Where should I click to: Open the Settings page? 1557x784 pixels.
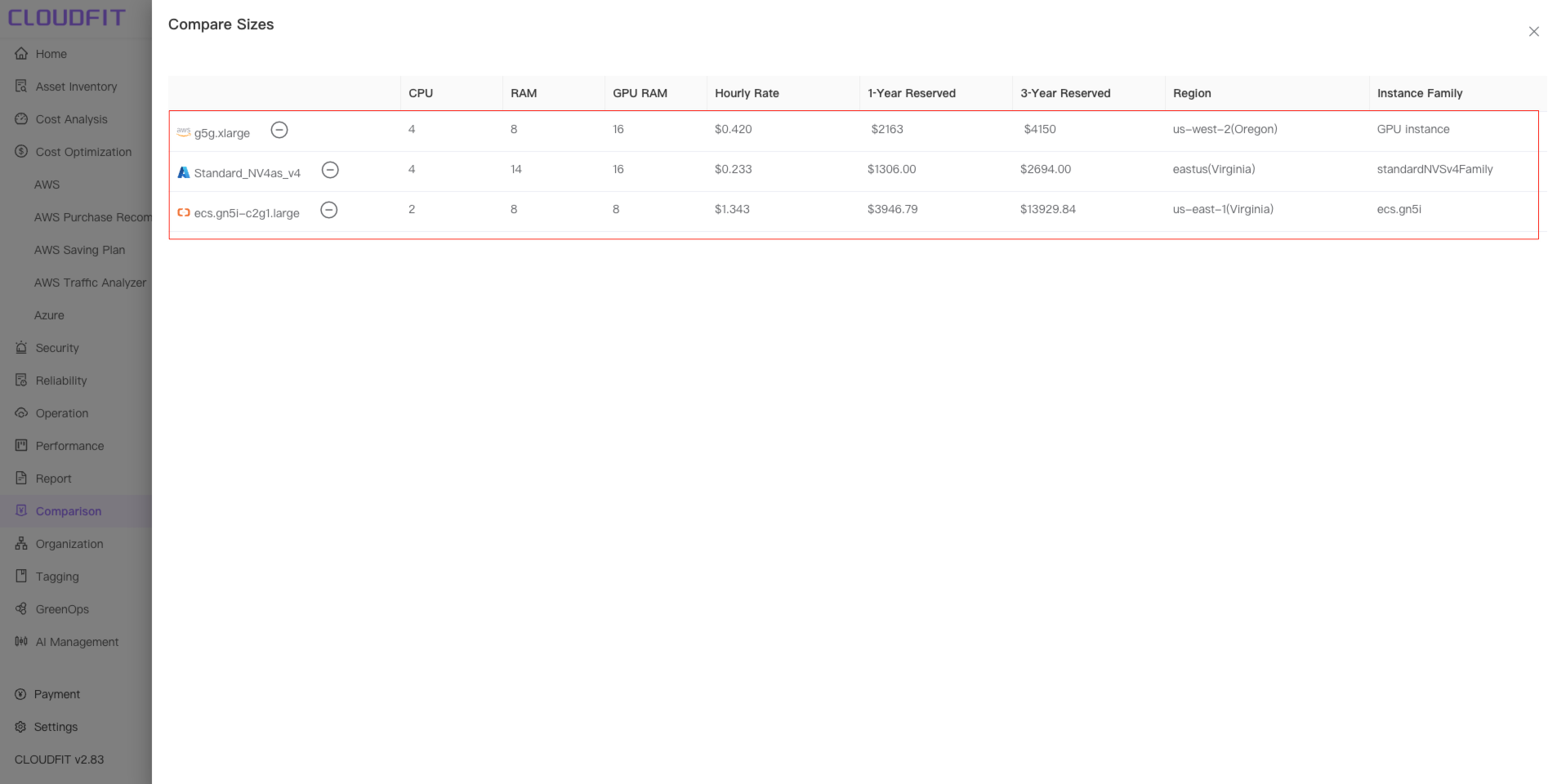click(56, 727)
